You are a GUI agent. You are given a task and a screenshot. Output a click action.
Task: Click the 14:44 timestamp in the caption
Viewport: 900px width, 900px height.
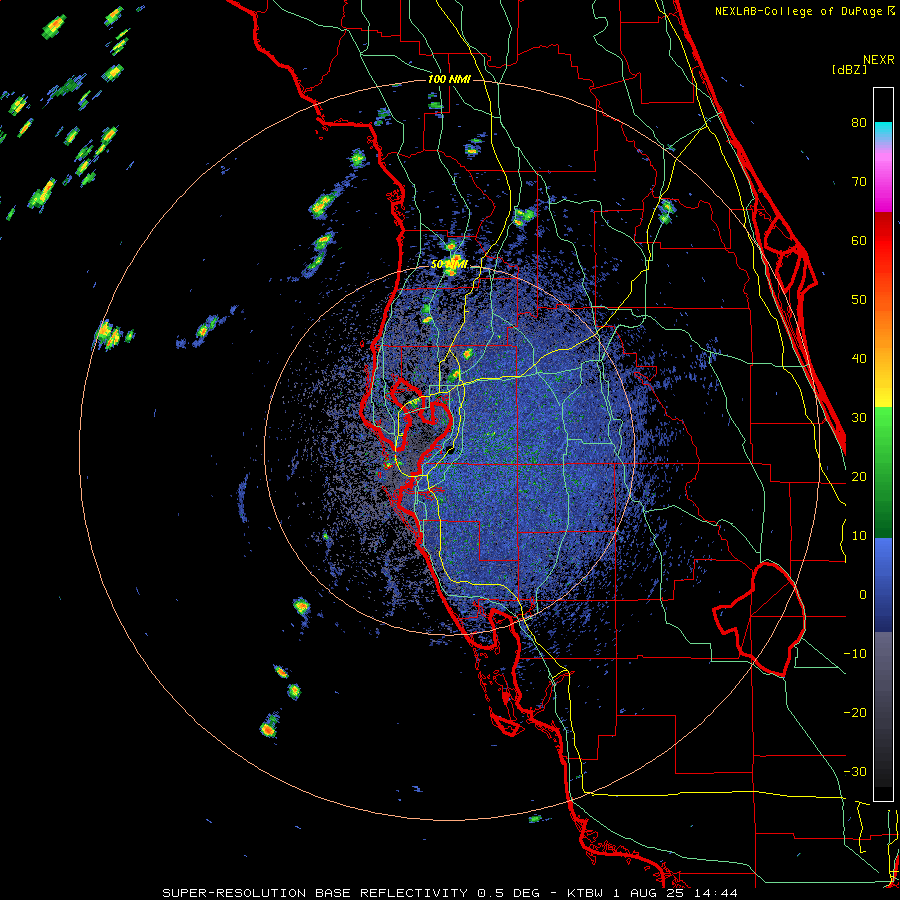point(717,893)
